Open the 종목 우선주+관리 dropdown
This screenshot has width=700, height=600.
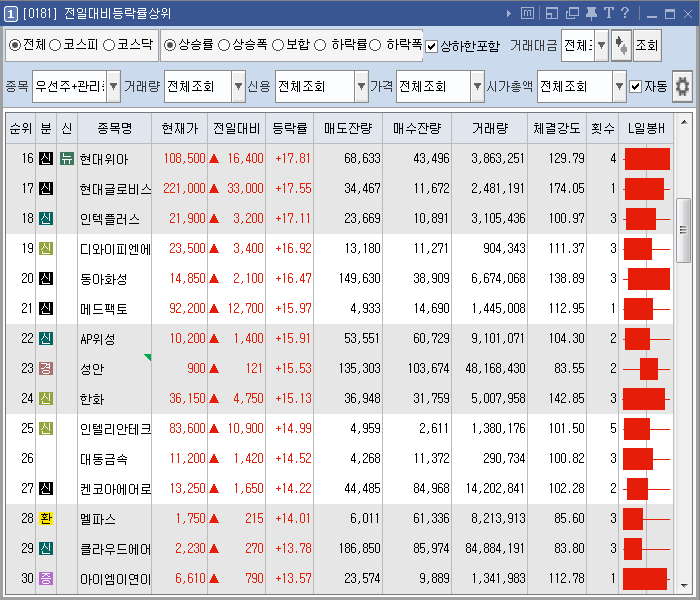[x=114, y=86]
